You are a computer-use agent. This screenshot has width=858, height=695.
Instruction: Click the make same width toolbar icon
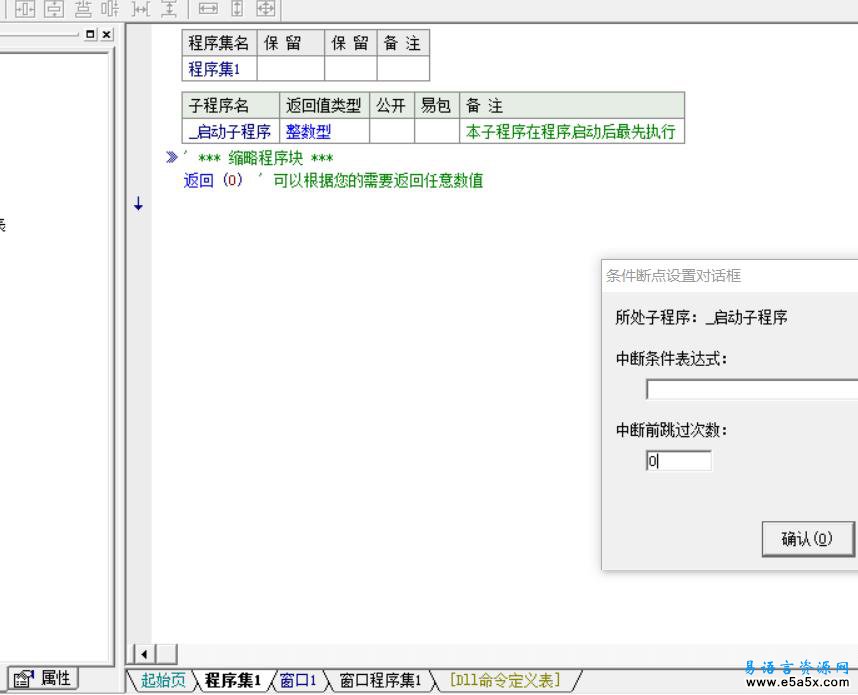[207, 8]
